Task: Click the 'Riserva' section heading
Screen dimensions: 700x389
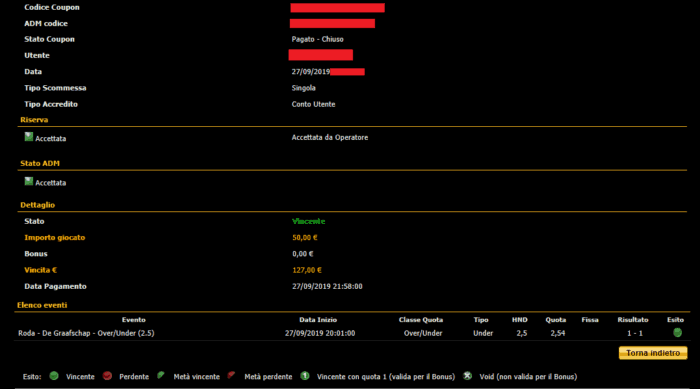Action: [x=34, y=120]
